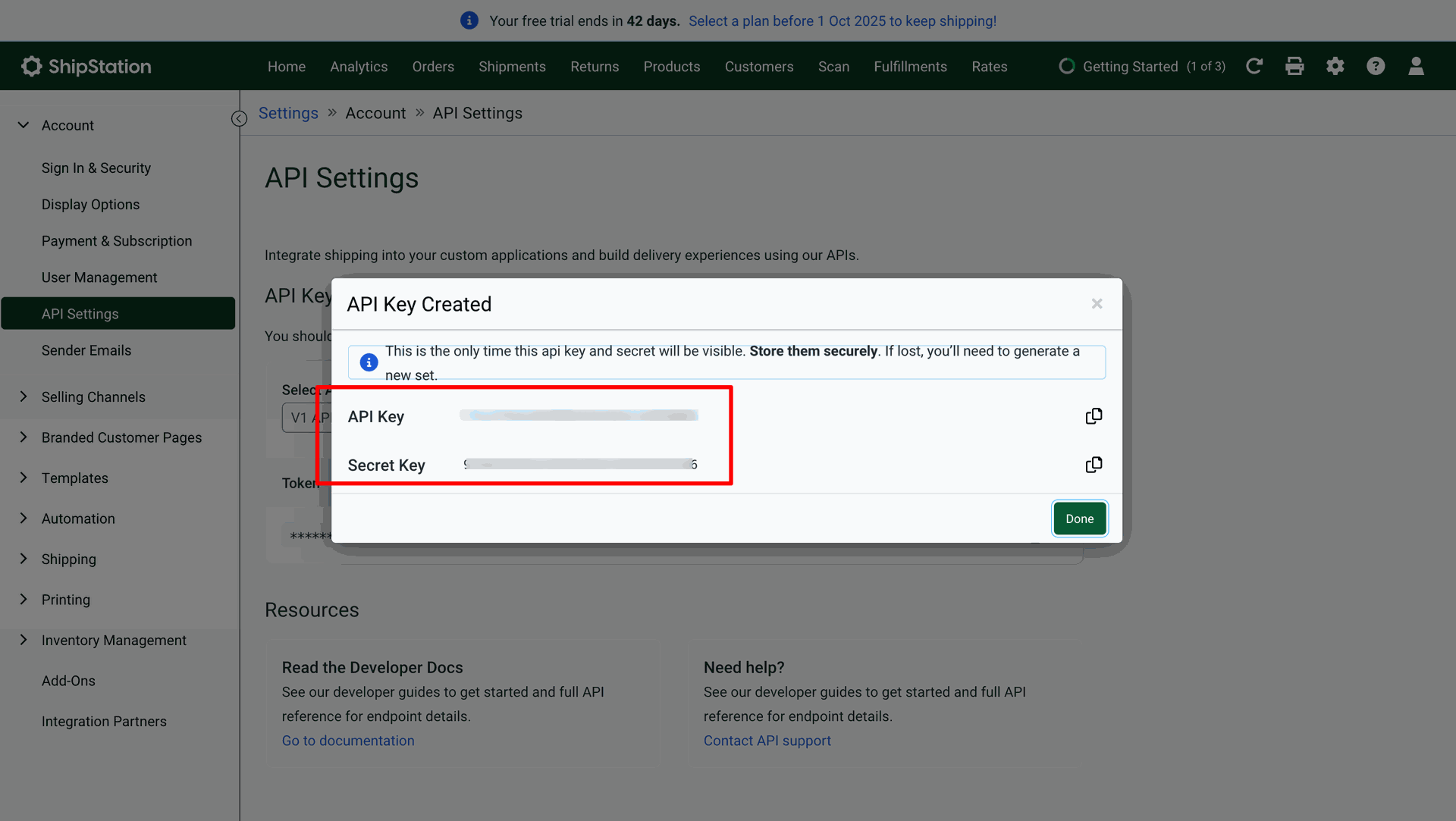Image resolution: width=1456 pixels, height=821 pixels.
Task: Expand the Automation section
Action: [x=24, y=519]
